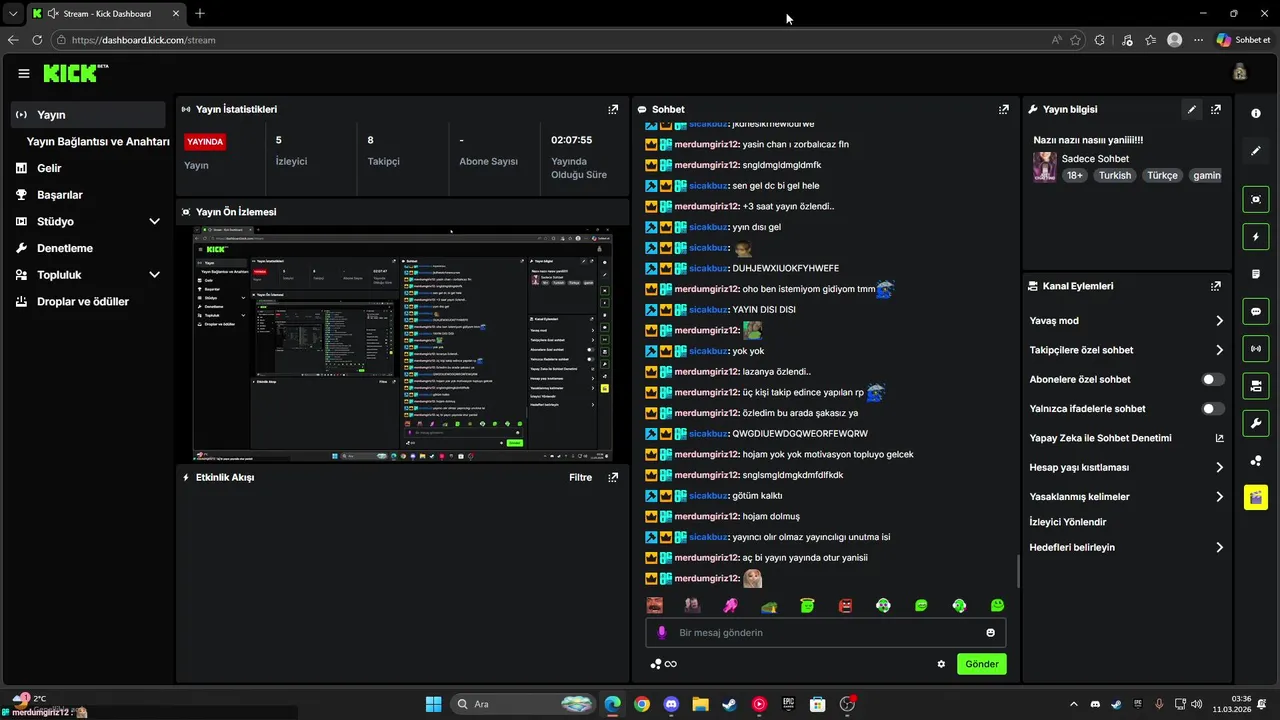Screen dimensions: 1280x720
Task: Click the stream preview thumbnail
Action: 402,344
